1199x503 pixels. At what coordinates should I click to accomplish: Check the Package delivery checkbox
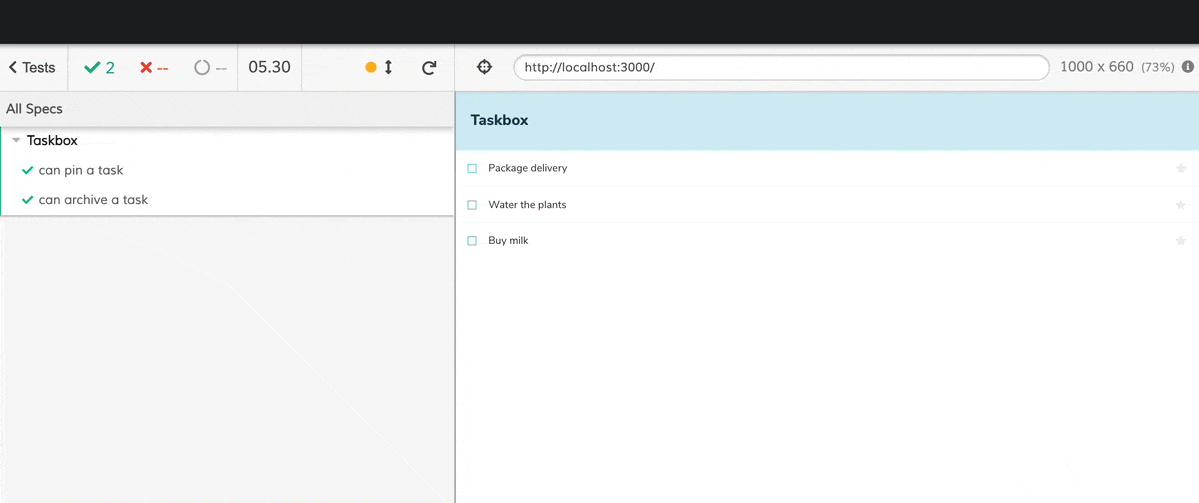pos(472,169)
